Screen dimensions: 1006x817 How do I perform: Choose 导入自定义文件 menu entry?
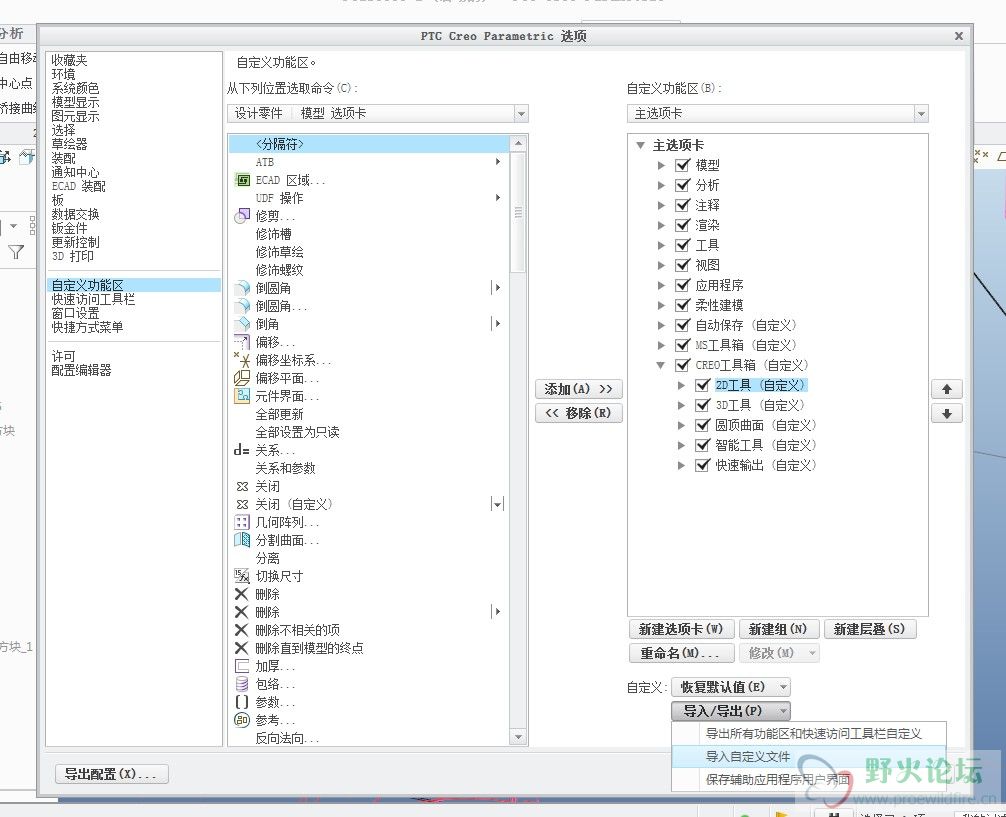coord(808,757)
